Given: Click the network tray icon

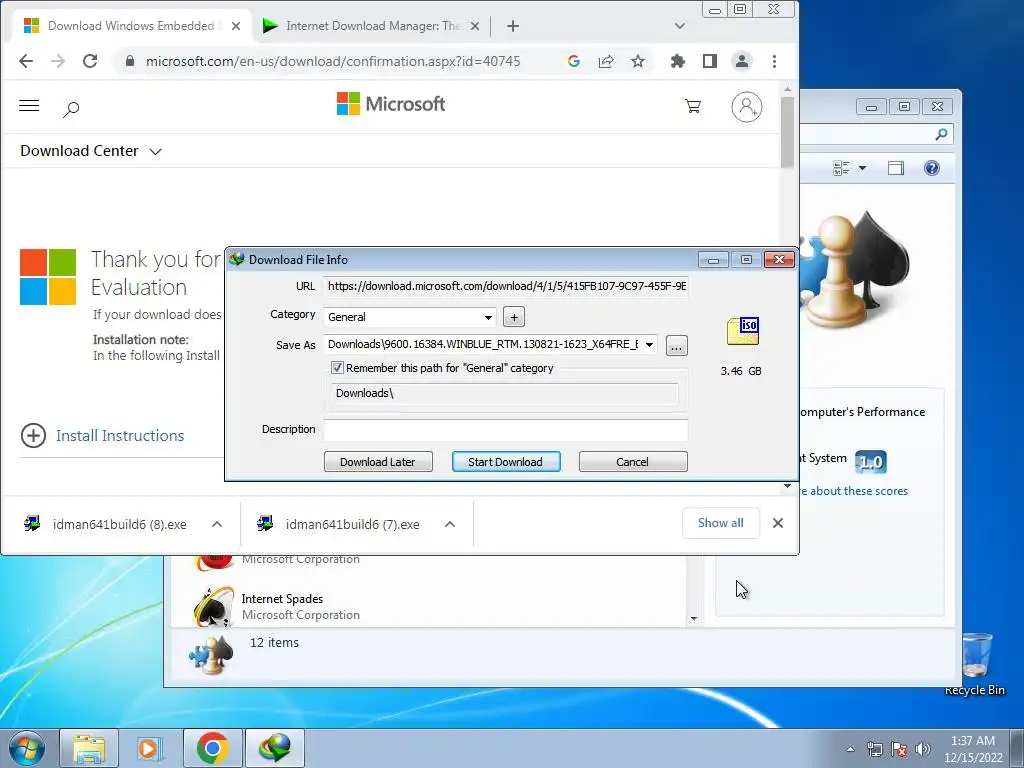Looking at the screenshot, I should (x=874, y=749).
